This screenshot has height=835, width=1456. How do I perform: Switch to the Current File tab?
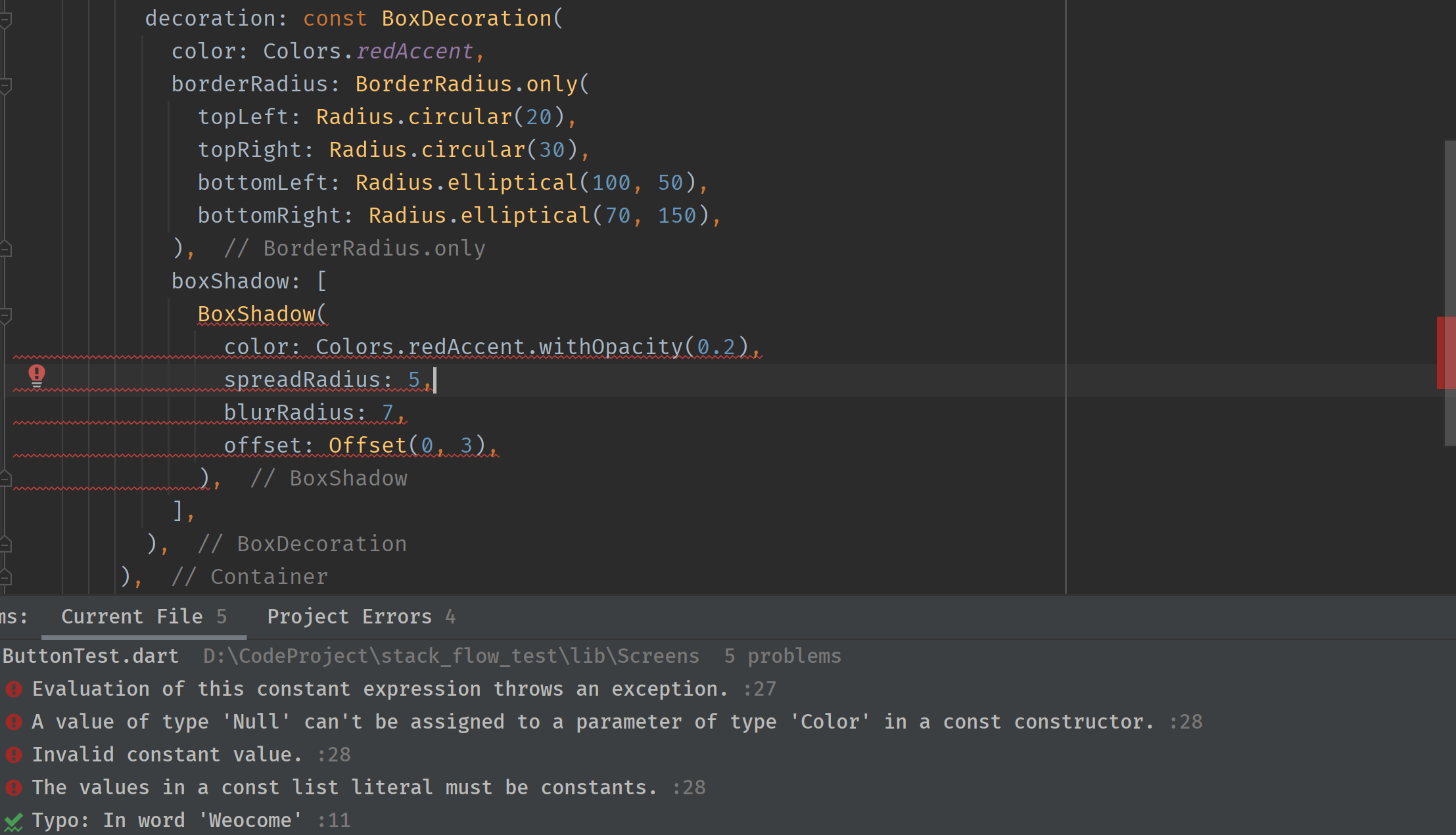pyautogui.click(x=143, y=617)
